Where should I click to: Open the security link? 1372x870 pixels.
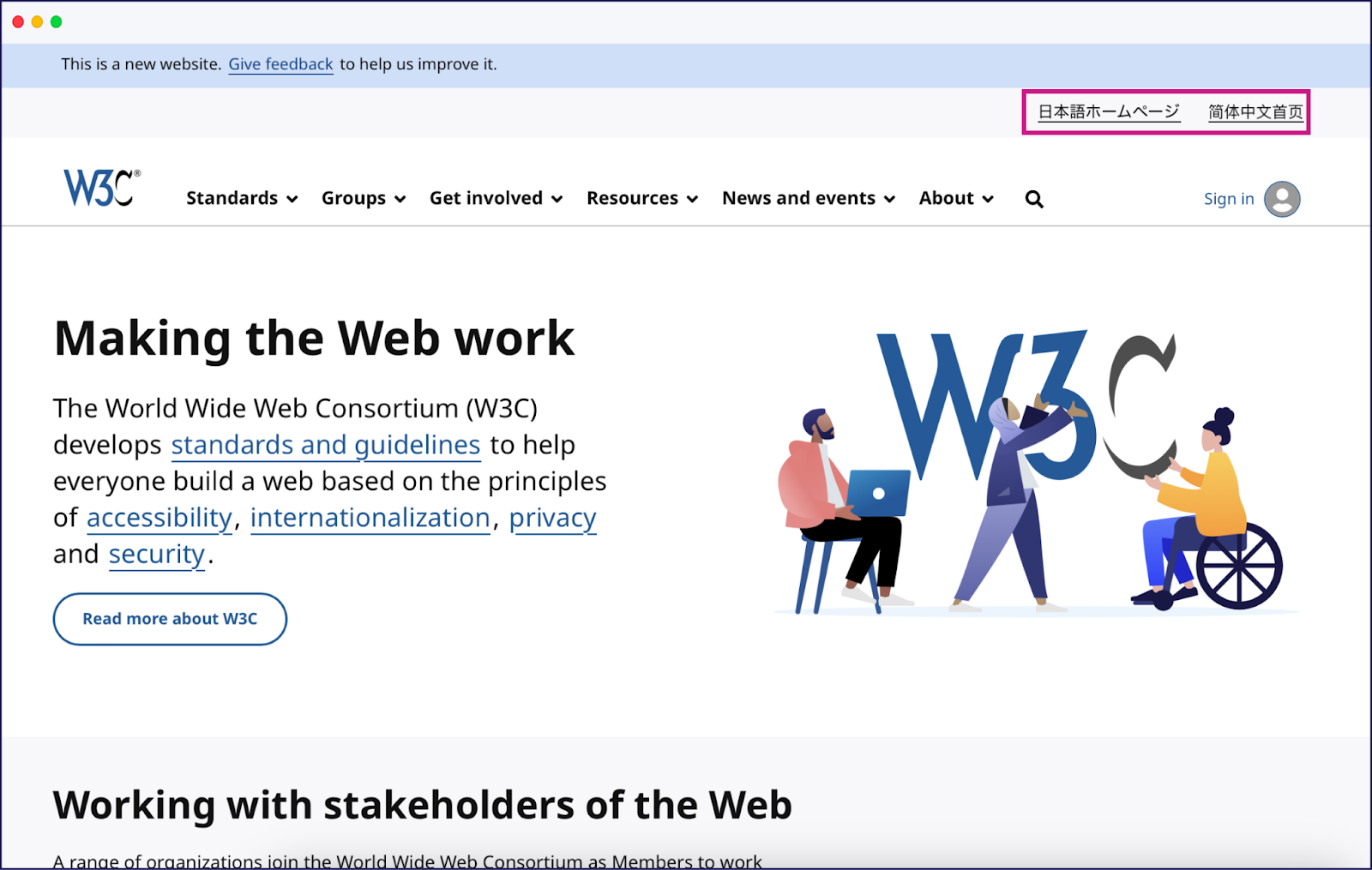coord(156,555)
